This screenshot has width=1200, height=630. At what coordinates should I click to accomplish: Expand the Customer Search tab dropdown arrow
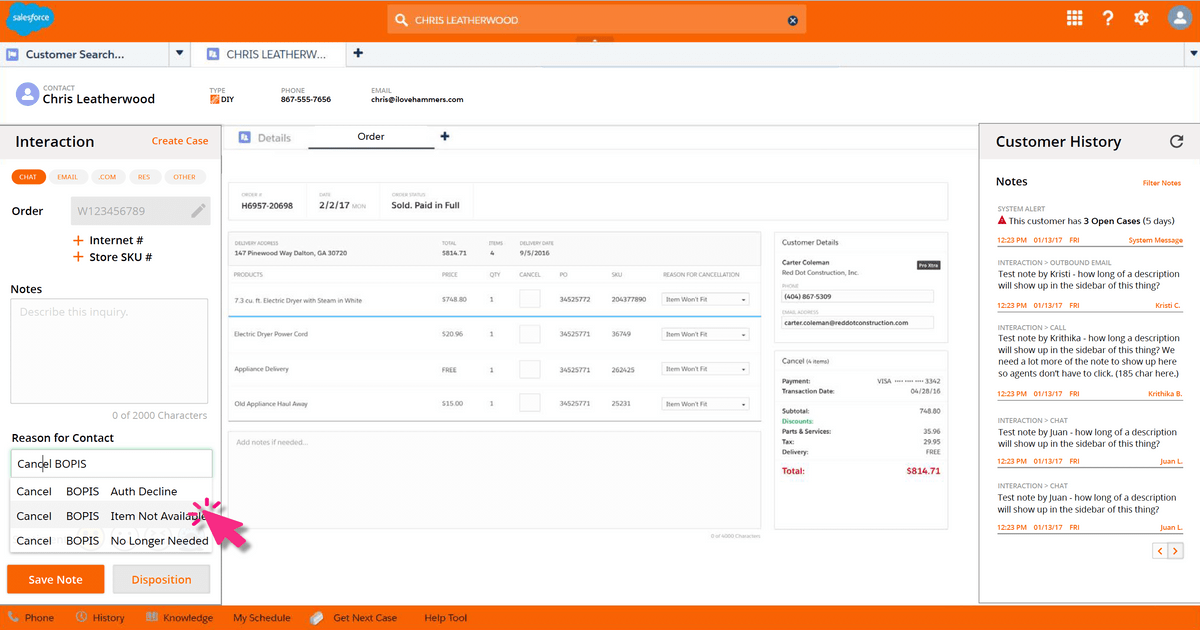tap(180, 54)
